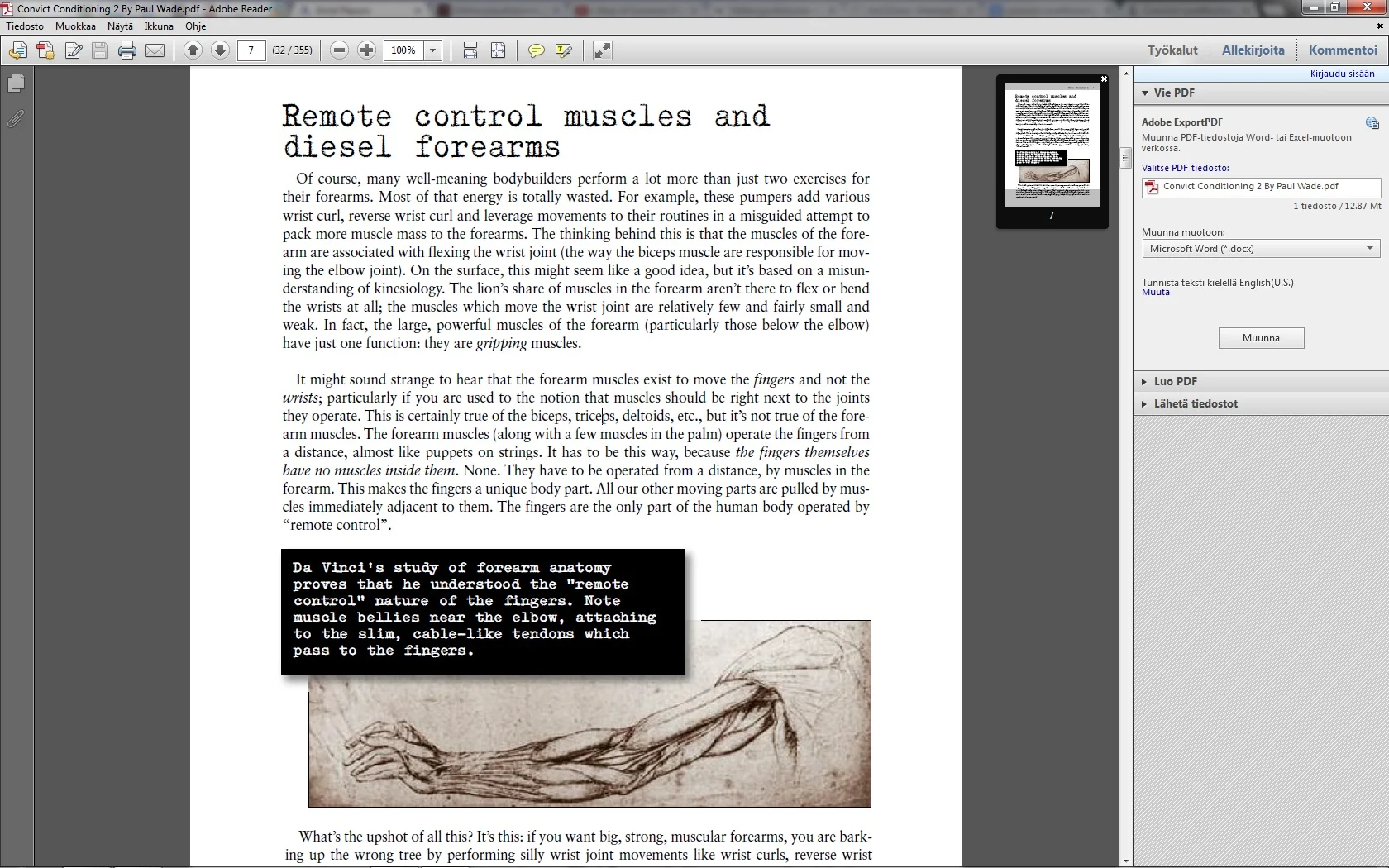Open the attachments paperclip panel
This screenshot has height=868, width=1389.
click(16, 119)
